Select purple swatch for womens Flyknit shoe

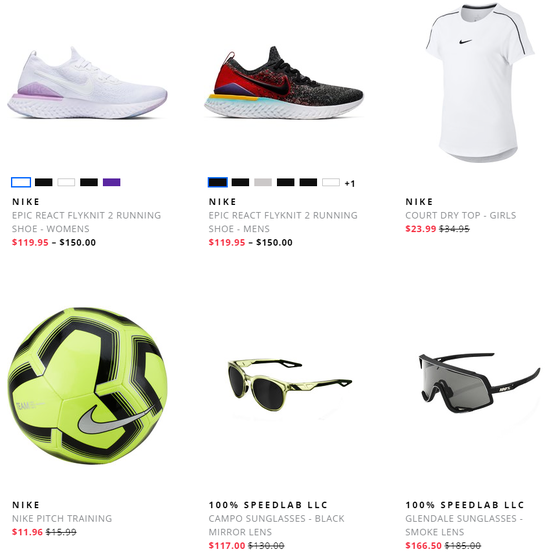[111, 182]
